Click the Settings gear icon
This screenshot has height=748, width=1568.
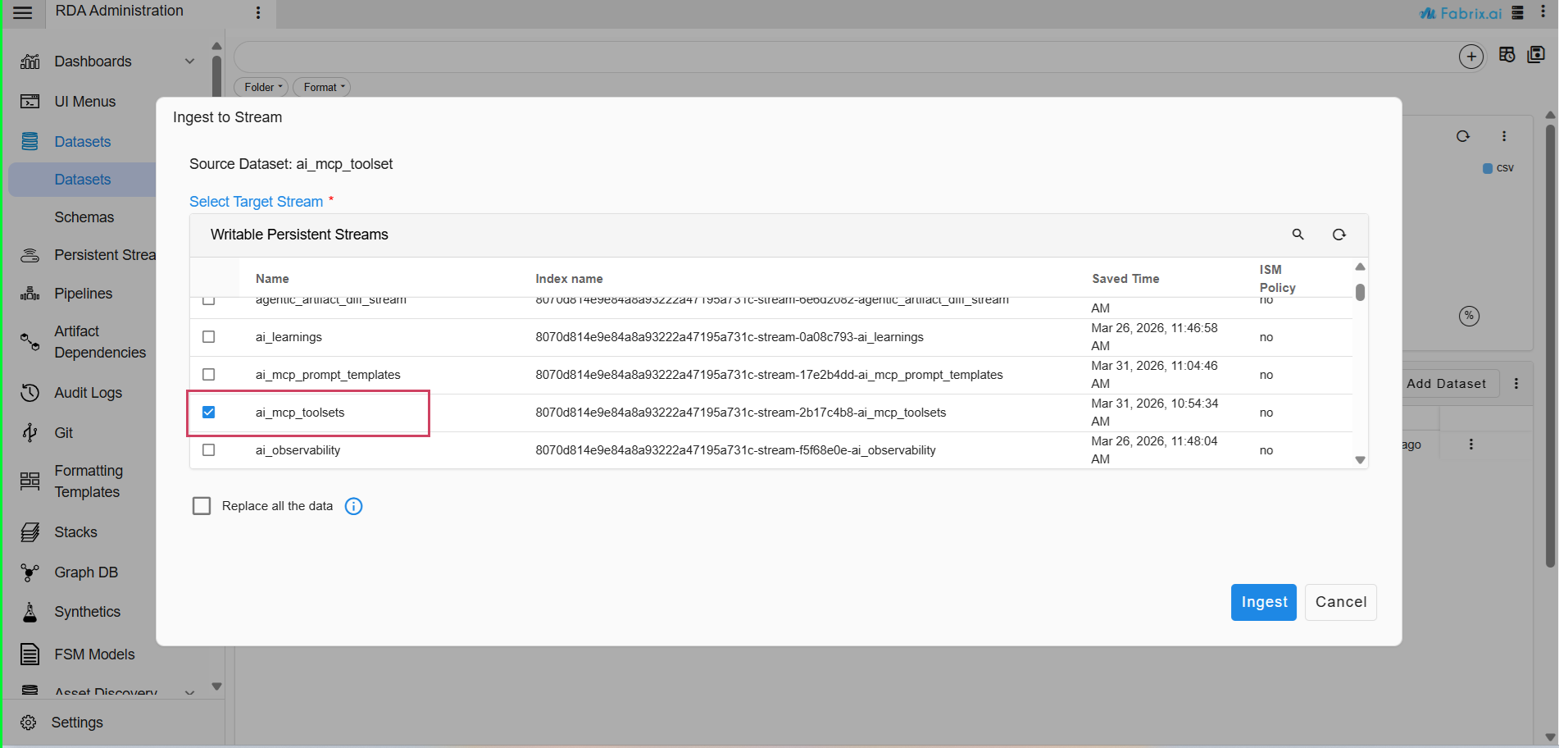(x=29, y=723)
